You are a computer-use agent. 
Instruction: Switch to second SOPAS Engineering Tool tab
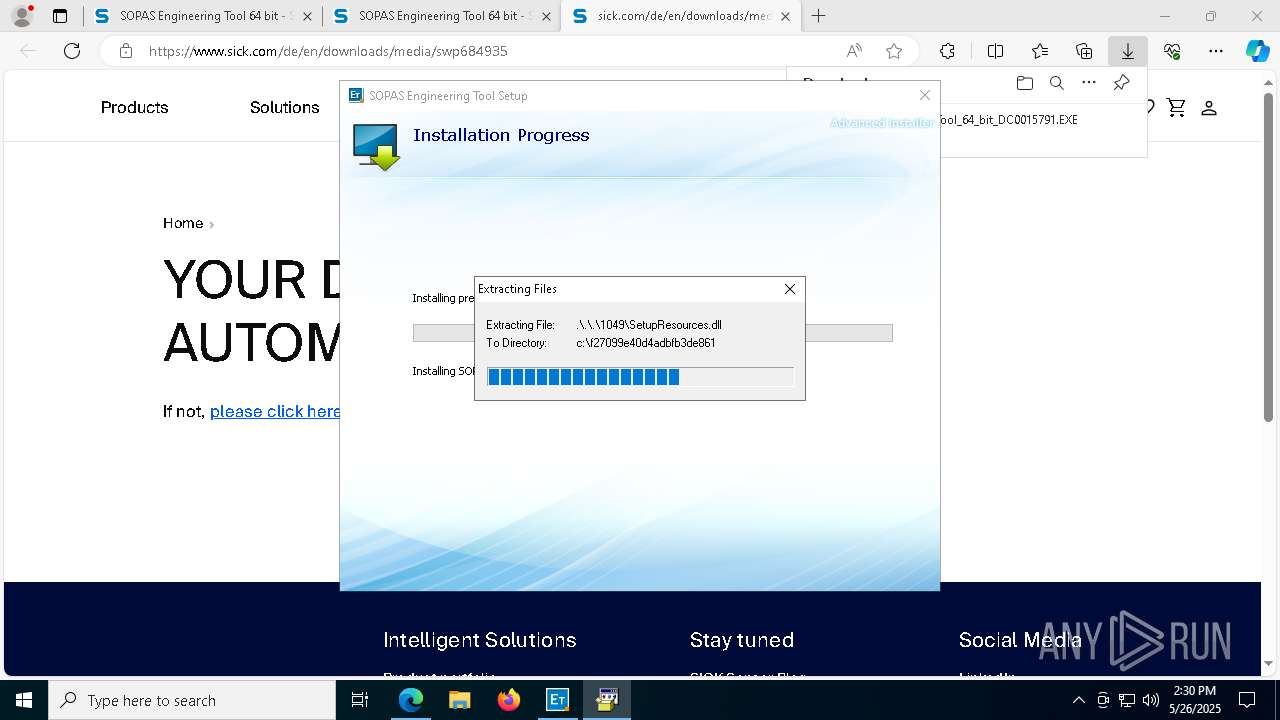coord(442,16)
